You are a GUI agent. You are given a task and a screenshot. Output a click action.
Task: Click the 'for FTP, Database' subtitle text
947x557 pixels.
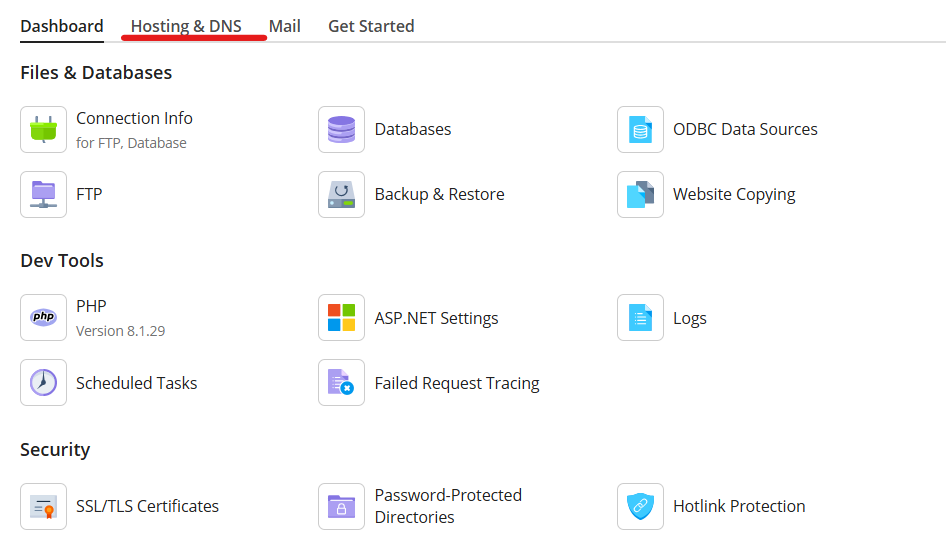click(131, 143)
